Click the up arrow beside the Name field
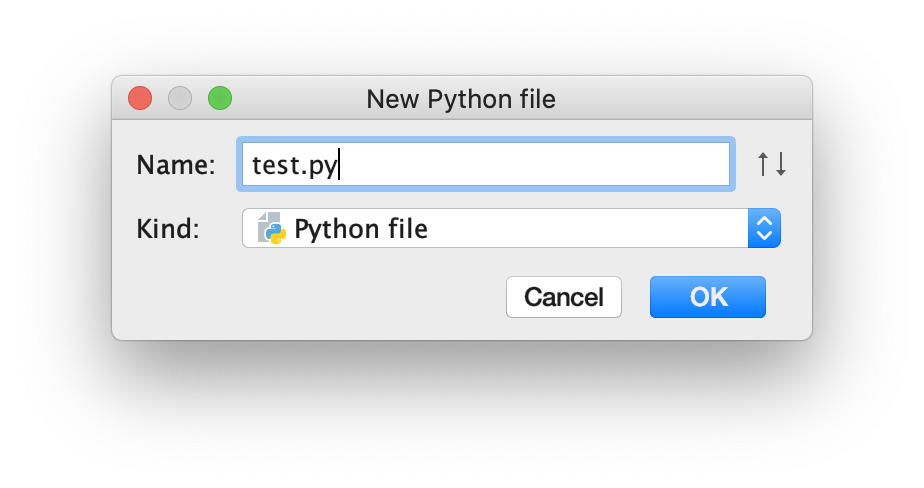Screen dimensions: 924x488 764,164
